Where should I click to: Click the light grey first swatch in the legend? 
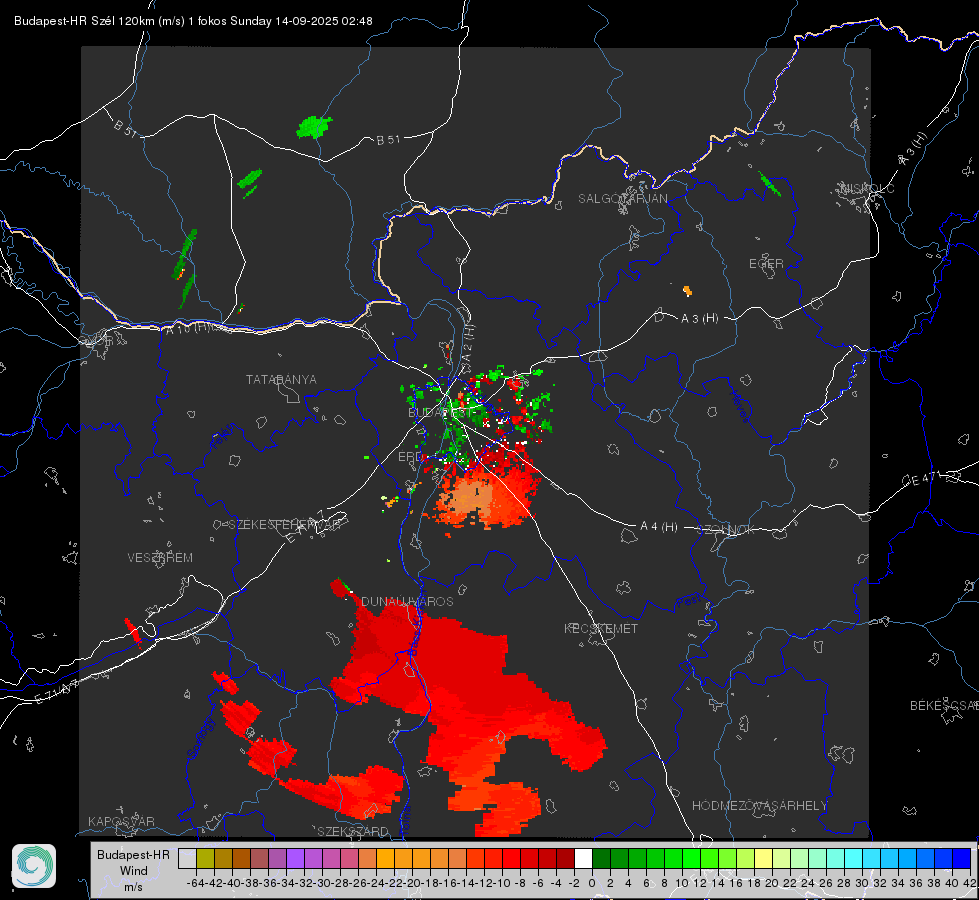(187, 858)
